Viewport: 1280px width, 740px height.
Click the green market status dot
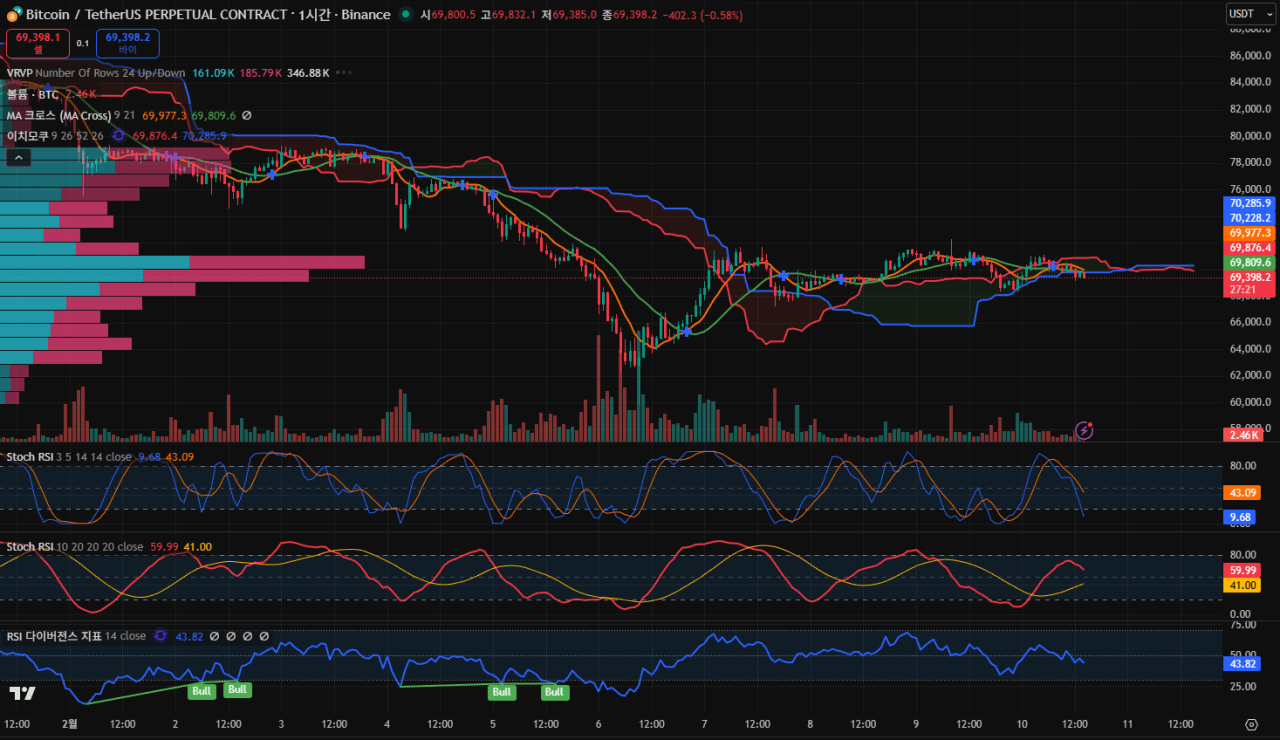pos(404,15)
